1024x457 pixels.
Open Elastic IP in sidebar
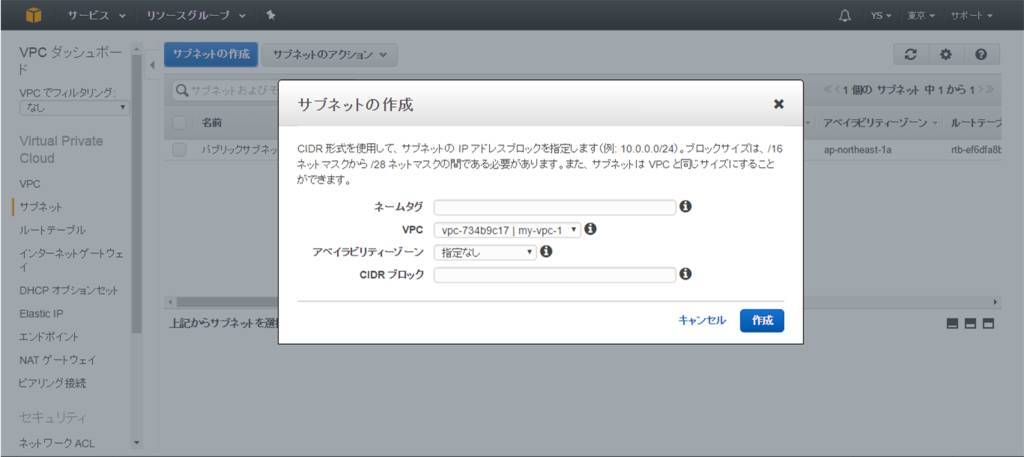41,313
